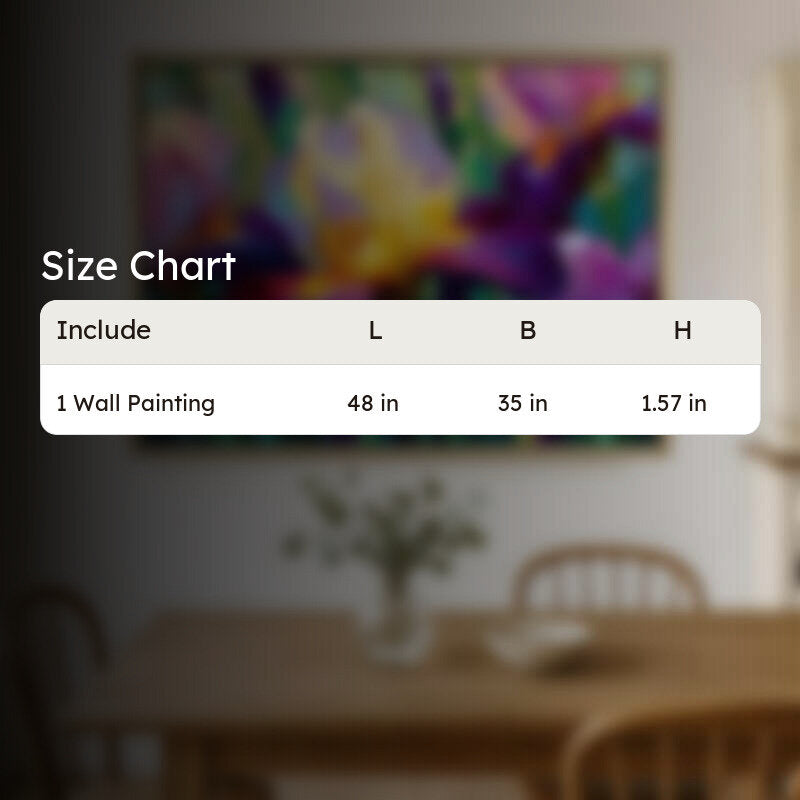Screen dimensions: 800x800
Task: Select the H column header
Action: coord(683,331)
